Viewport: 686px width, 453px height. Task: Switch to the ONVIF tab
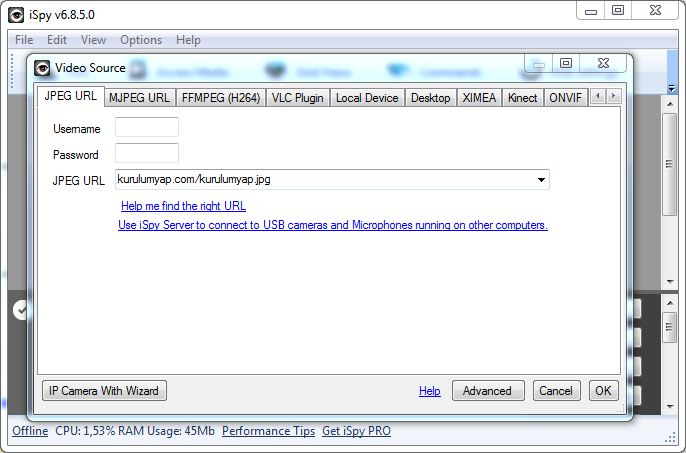[x=565, y=98]
